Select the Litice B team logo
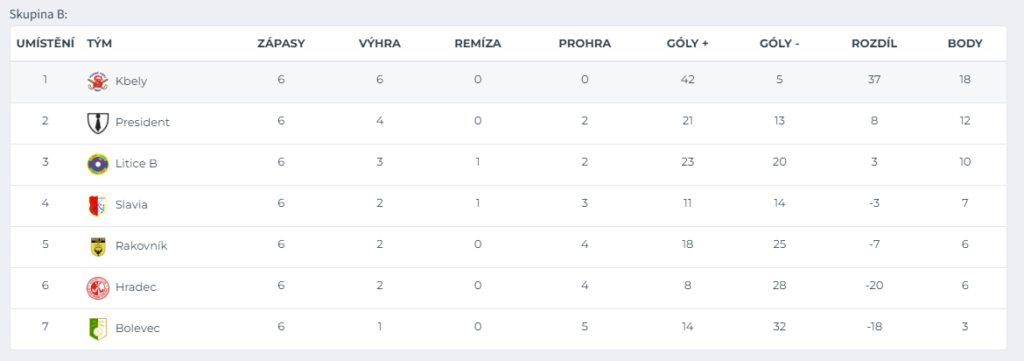Image resolution: width=1024 pixels, height=361 pixels. pos(97,163)
